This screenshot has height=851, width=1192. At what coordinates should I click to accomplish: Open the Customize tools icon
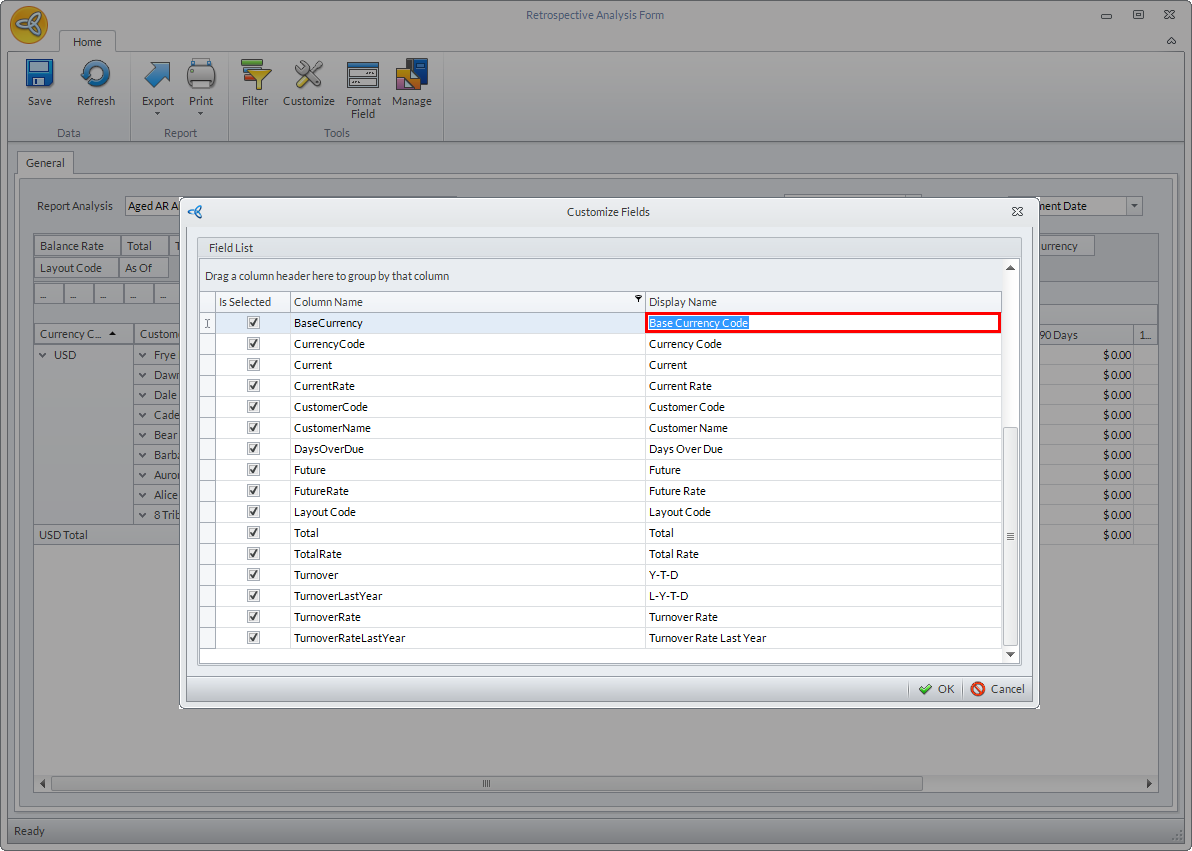point(308,75)
